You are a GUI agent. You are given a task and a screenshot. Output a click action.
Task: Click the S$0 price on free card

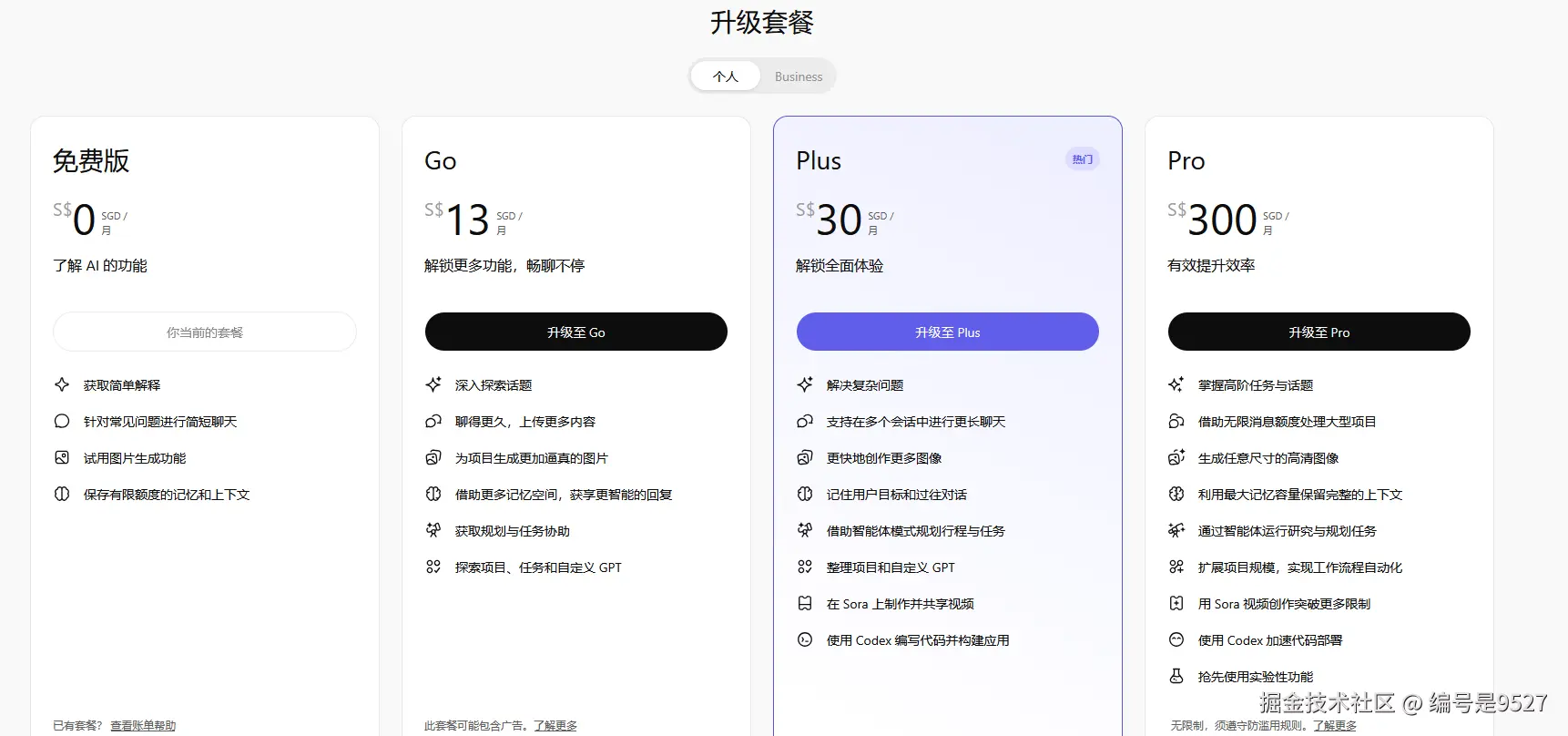pos(74,220)
